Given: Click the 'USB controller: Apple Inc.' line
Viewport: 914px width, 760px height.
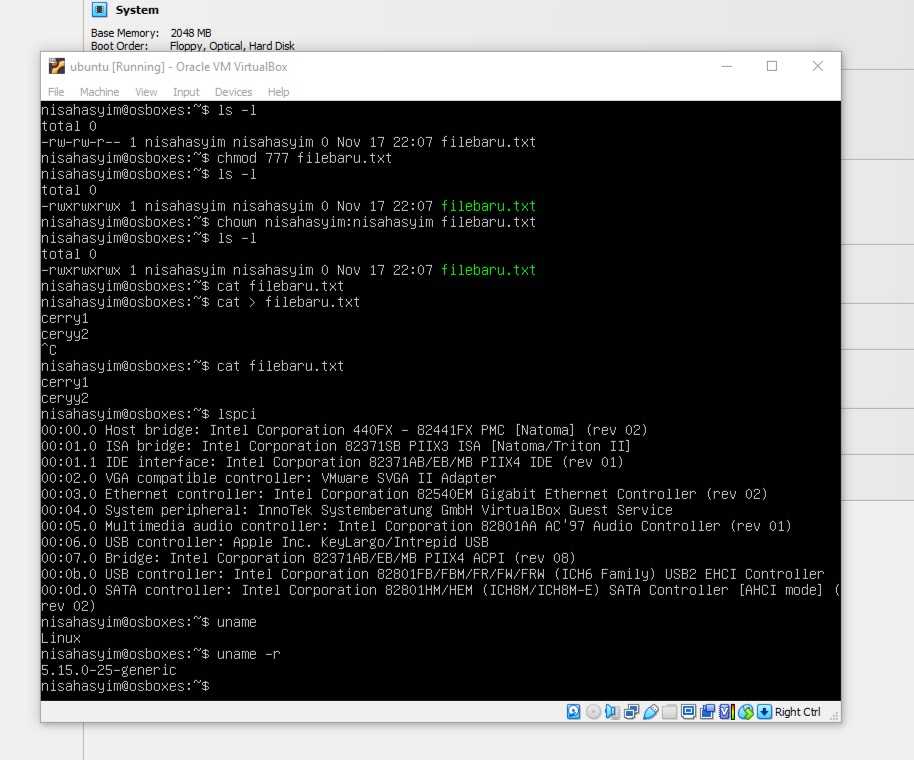Looking at the screenshot, I should (265, 542).
